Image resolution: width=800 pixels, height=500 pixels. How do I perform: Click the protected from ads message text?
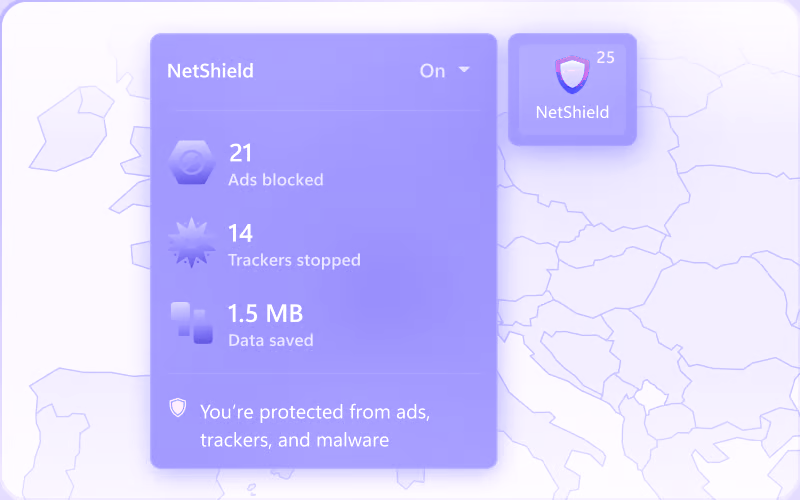pos(321,411)
